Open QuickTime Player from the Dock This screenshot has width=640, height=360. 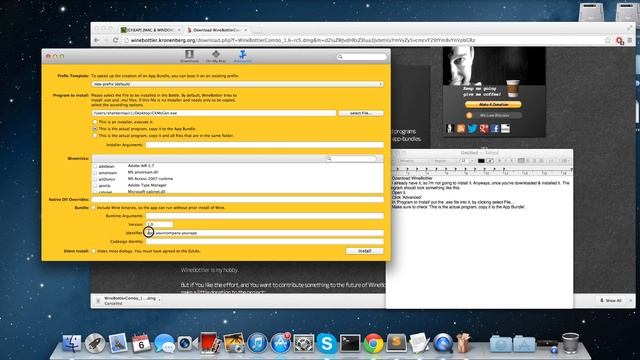[x=443, y=343]
